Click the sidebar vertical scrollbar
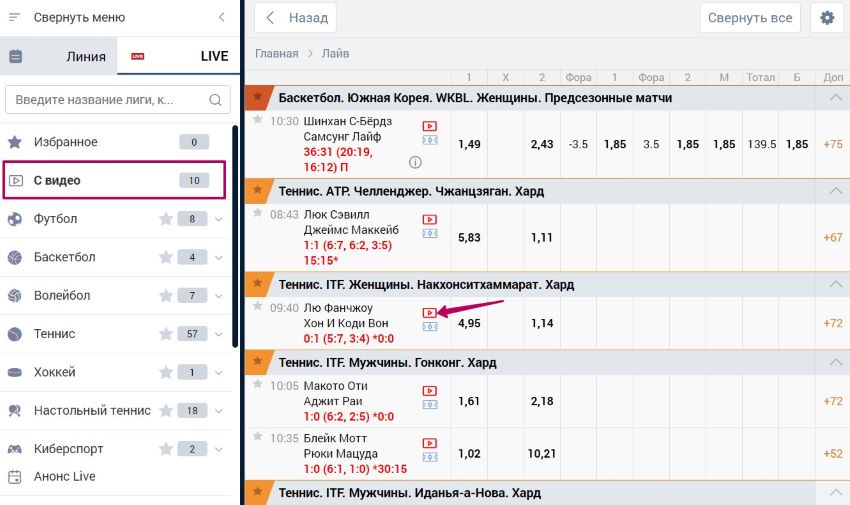 pos(235,236)
